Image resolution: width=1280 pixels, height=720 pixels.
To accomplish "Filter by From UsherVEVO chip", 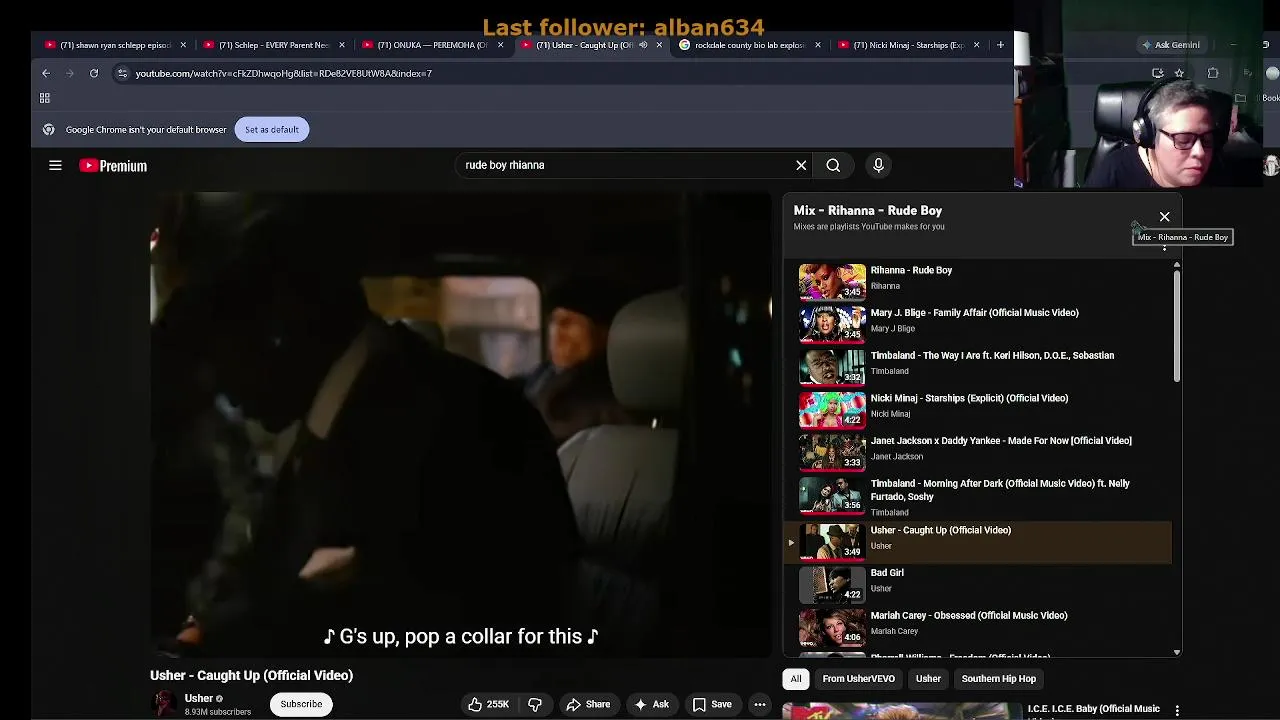I will point(858,679).
